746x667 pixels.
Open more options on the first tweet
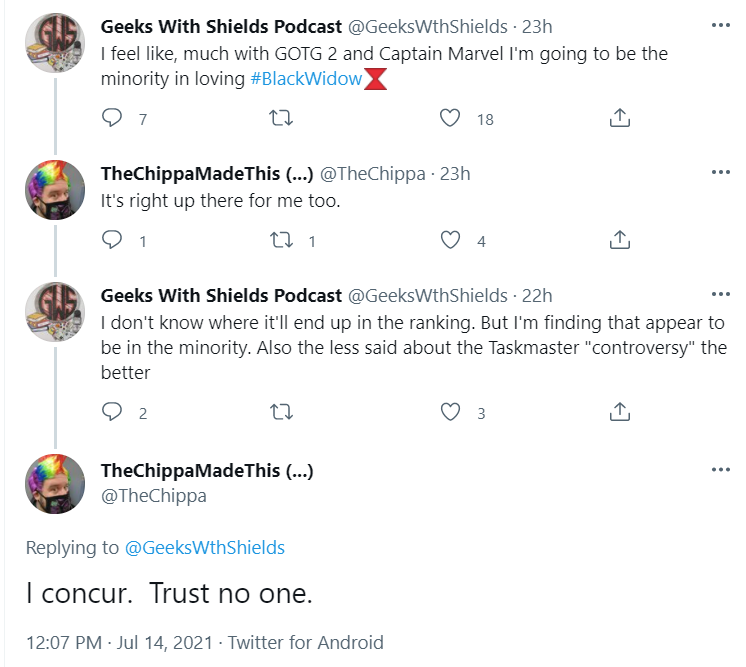(720, 25)
